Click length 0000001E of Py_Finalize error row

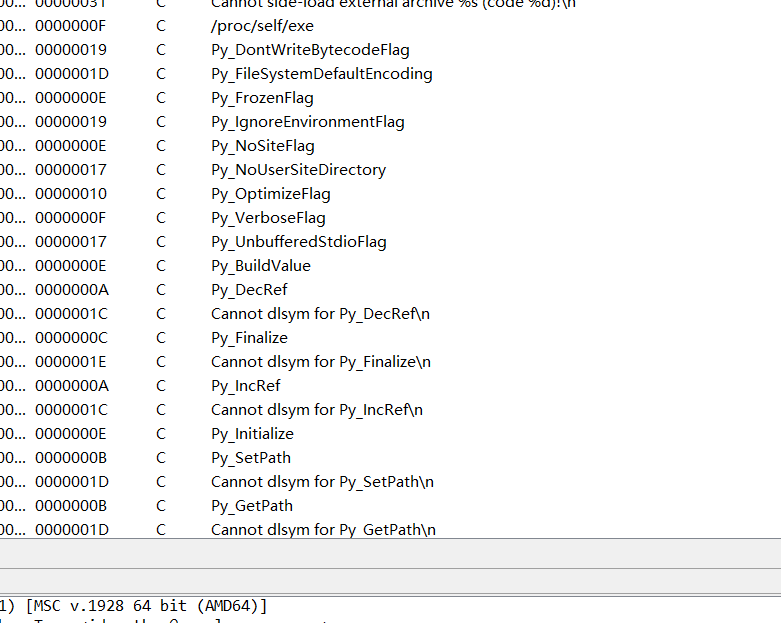point(70,362)
